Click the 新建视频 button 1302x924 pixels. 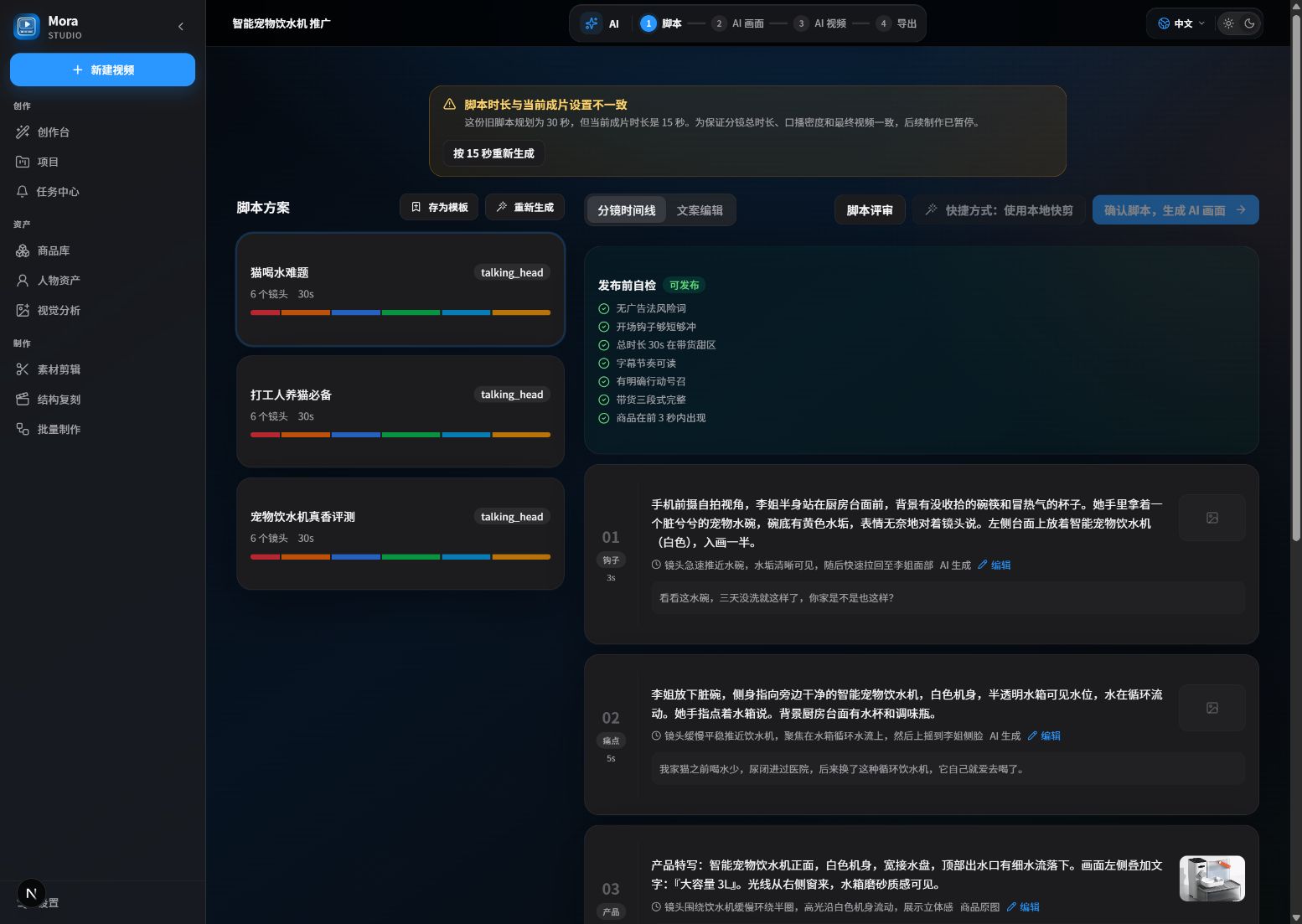pos(102,70)
